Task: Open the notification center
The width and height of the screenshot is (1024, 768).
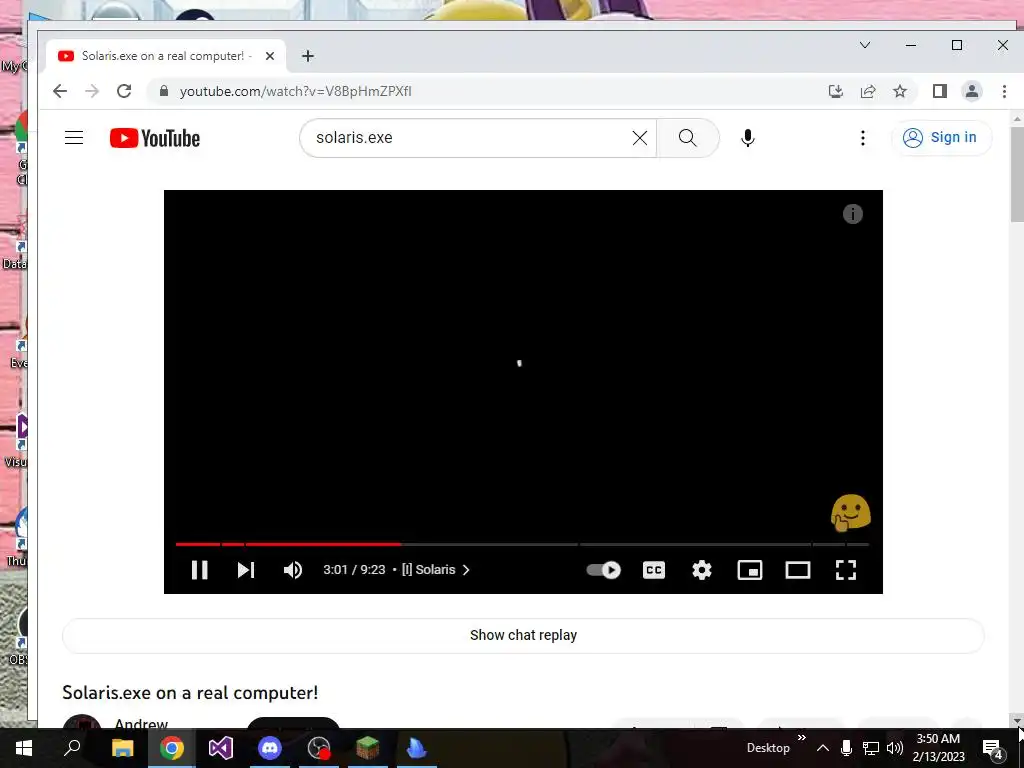Action: coord(993,748)
